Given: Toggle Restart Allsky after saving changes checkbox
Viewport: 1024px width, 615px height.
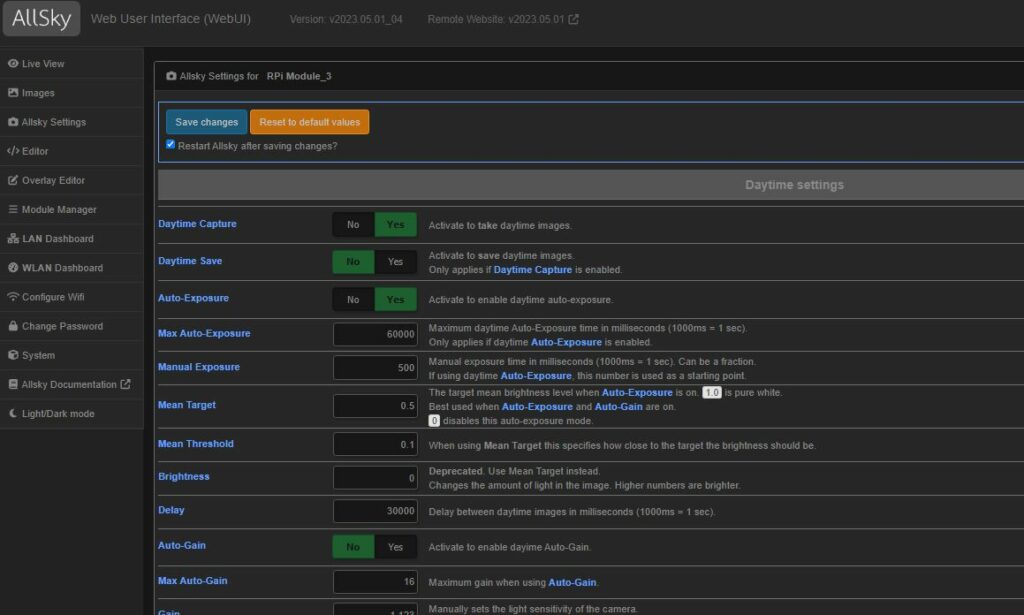Looking at the screenshot, I should 170,144.
